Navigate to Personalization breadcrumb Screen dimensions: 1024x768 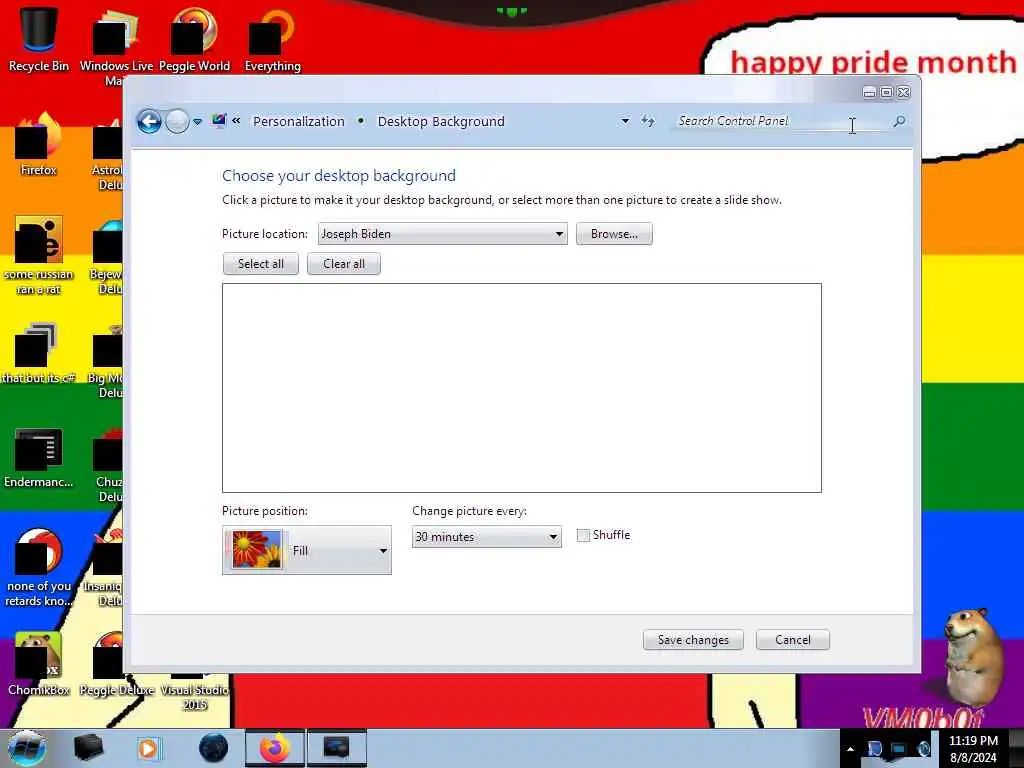coord(298,121)
